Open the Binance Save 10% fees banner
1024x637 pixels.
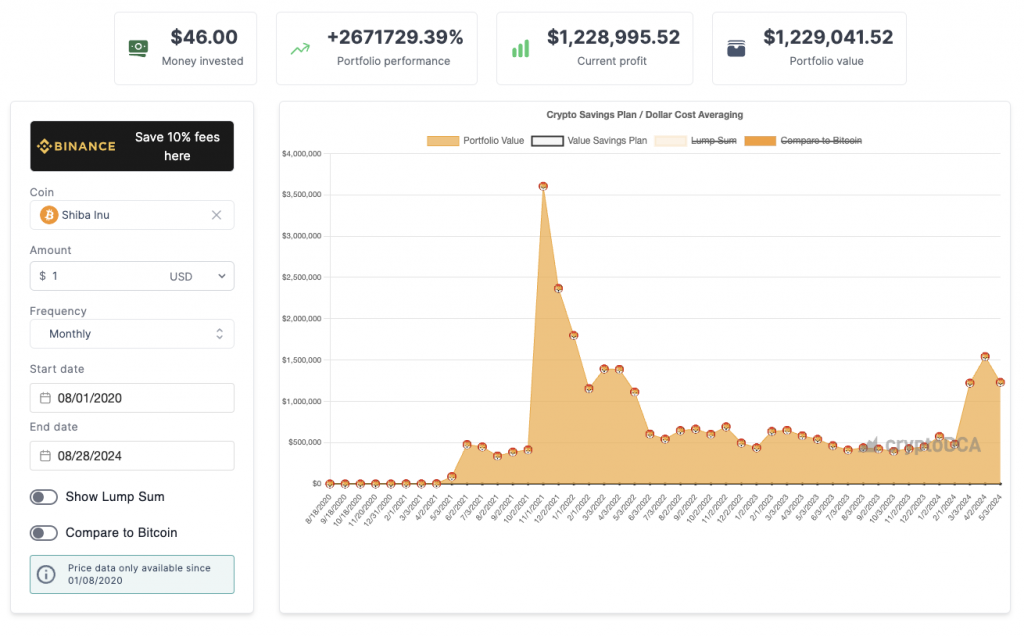(x=132, y=146)
